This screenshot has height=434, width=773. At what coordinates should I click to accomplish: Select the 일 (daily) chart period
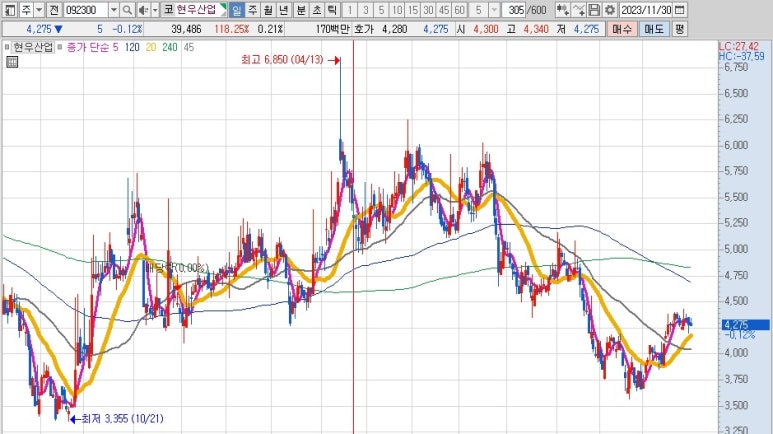coord(237,9)
